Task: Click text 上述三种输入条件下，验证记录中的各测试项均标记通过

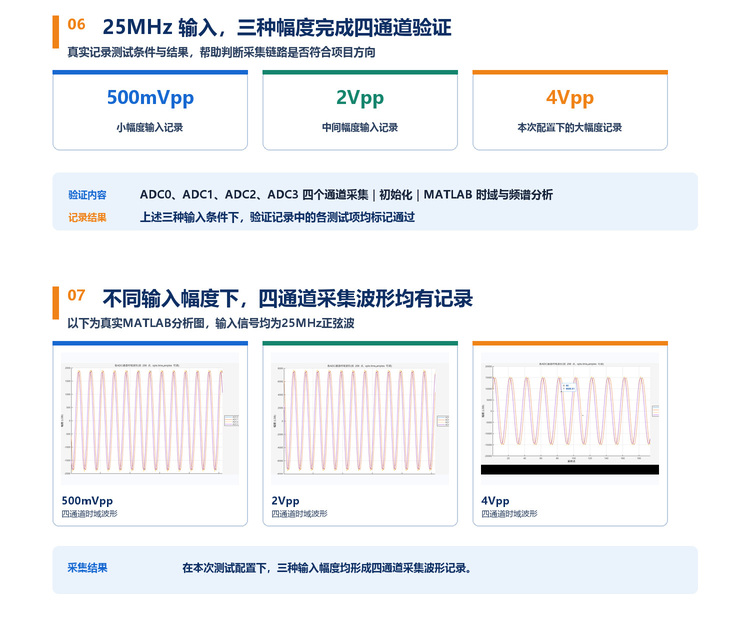Action: pyautogui.click(x=277, y=217)
